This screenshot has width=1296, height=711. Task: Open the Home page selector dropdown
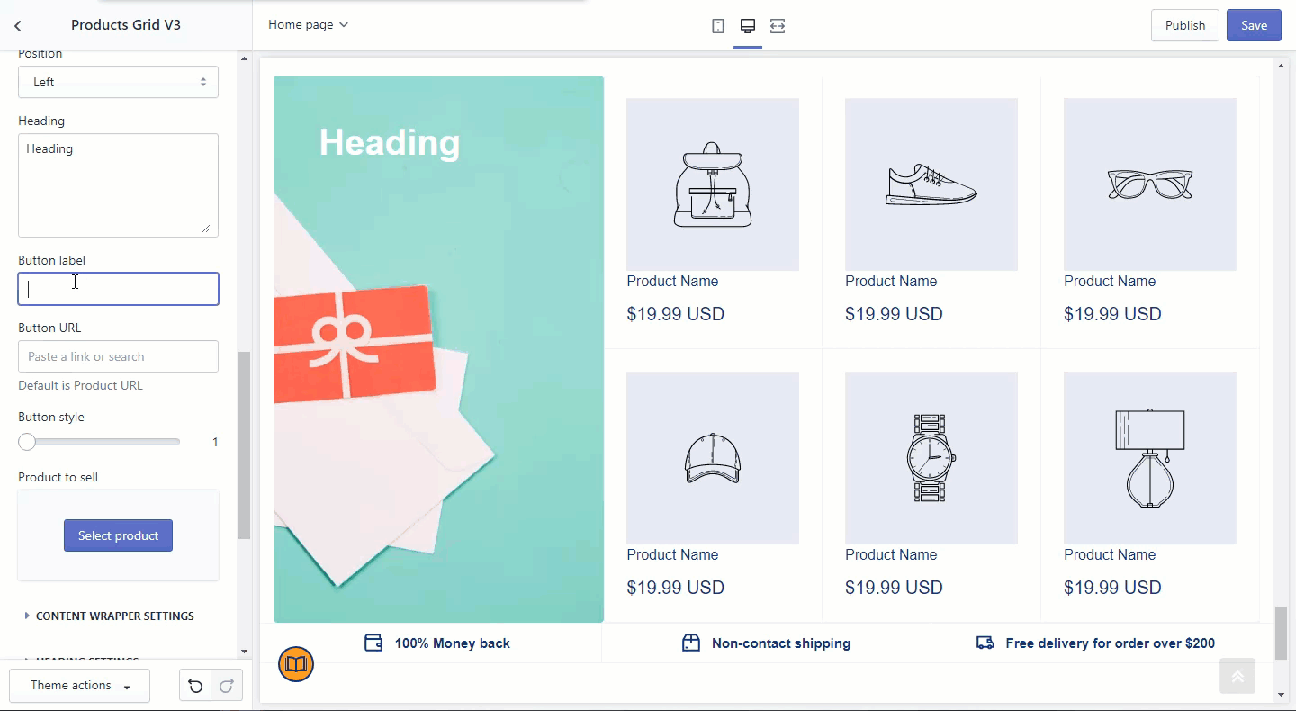[307, 25]
